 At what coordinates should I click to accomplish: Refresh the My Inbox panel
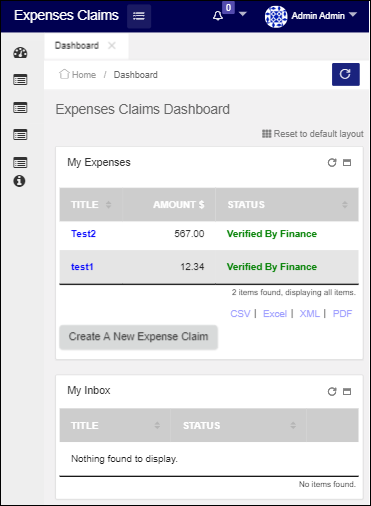[x=332, y=391]
